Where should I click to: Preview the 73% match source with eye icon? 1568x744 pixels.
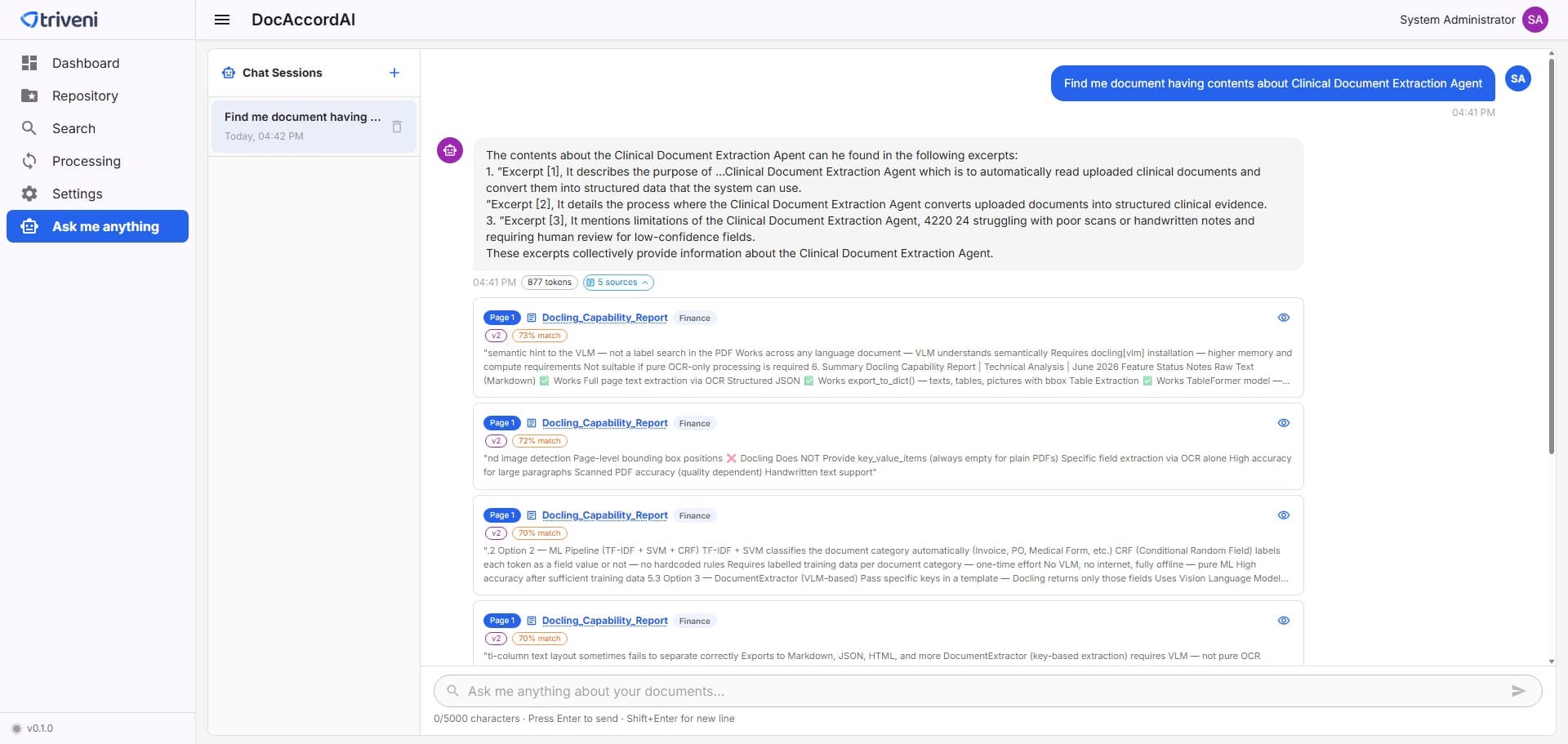point(1284,318)
